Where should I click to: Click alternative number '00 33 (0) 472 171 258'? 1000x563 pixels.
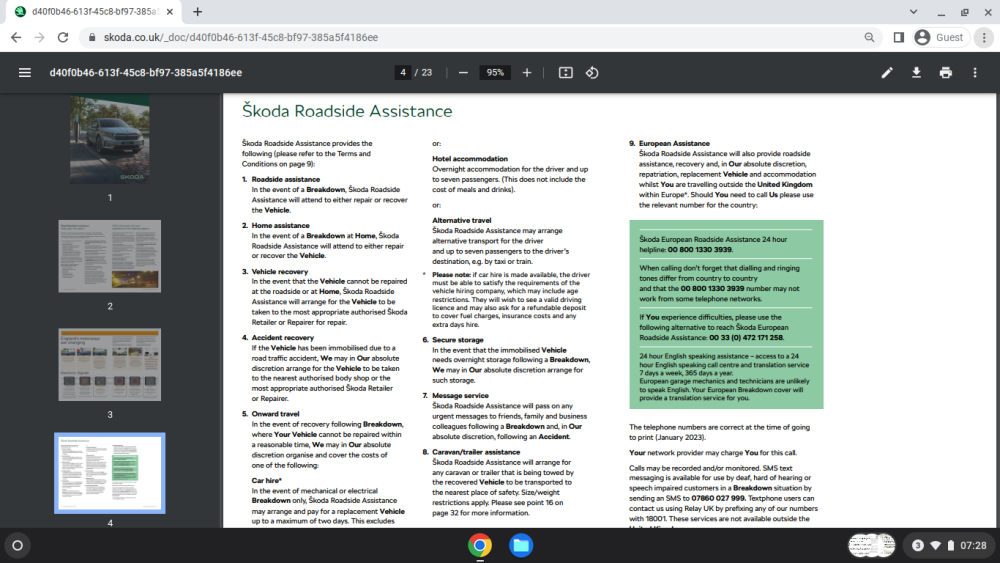(x=746, y=338)
